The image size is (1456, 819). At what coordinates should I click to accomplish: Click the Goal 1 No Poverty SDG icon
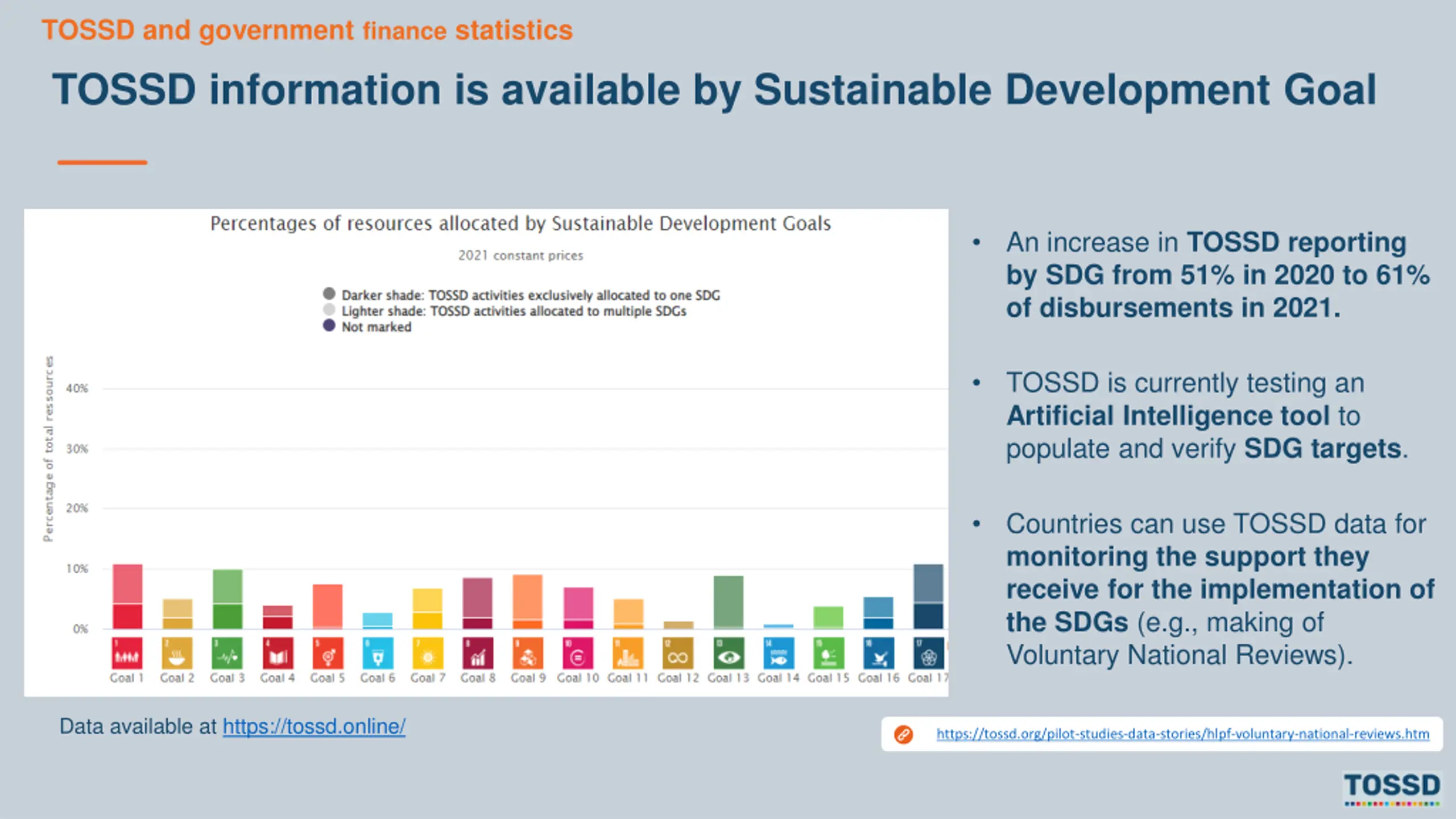point(127,653)
